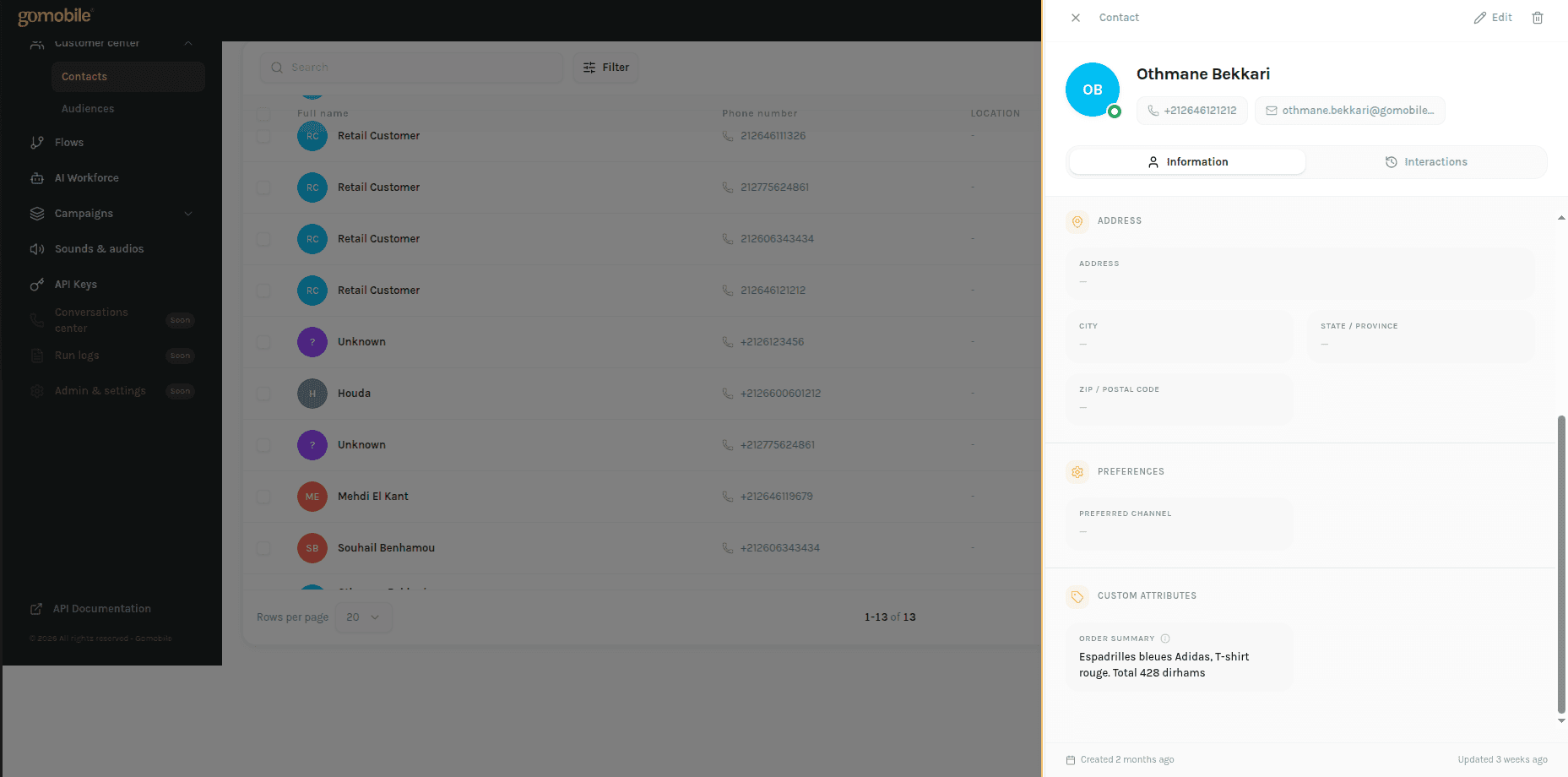Select Contacts in the Customer center menu
Screen dimensions: 1568x777
click(84, 76)
